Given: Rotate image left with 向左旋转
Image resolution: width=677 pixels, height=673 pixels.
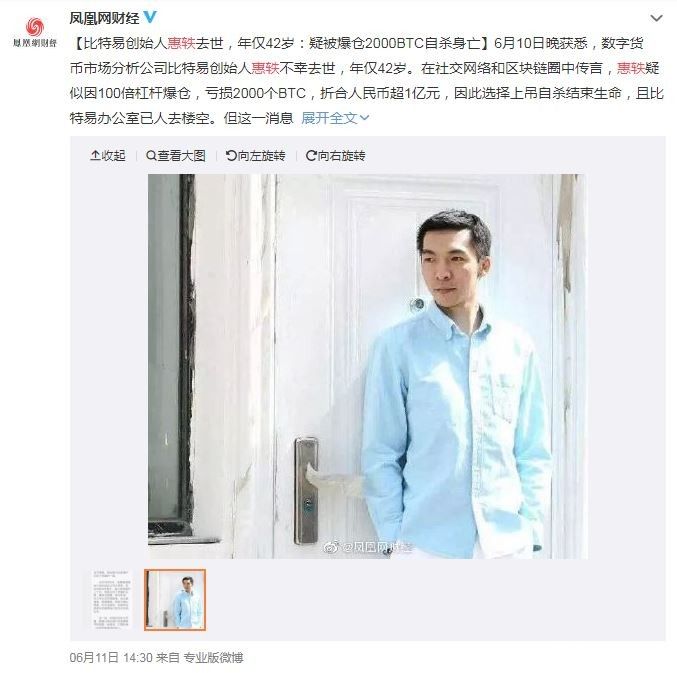Looking at the screenshot, I should pos(256,156).
